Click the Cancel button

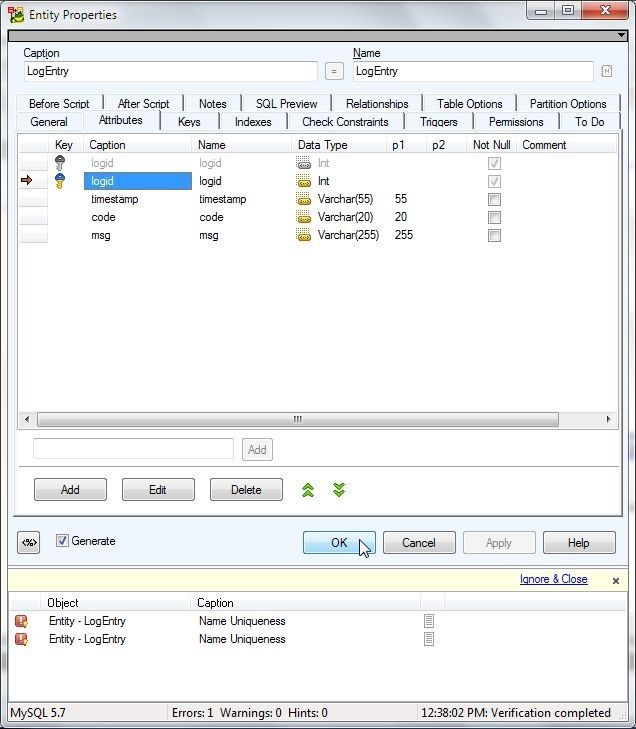click(x=419, y=543)
